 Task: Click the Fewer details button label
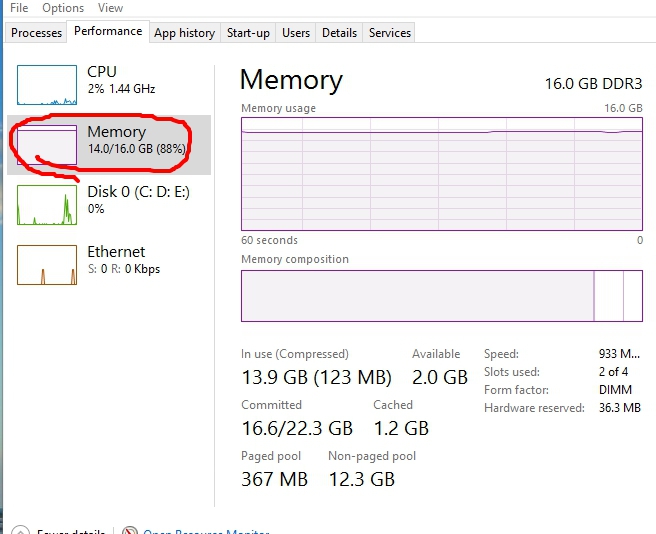[x=70, y=531]
